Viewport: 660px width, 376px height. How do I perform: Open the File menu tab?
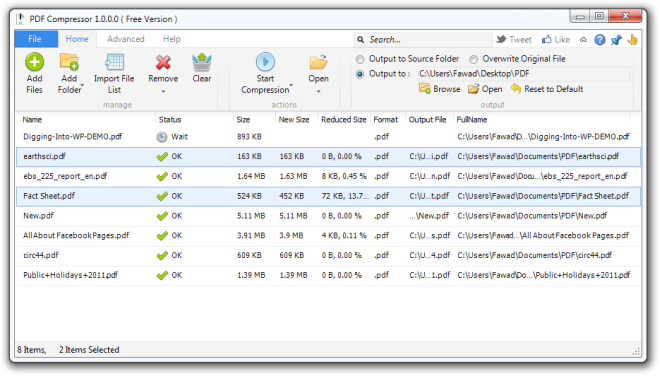[36, 39]
